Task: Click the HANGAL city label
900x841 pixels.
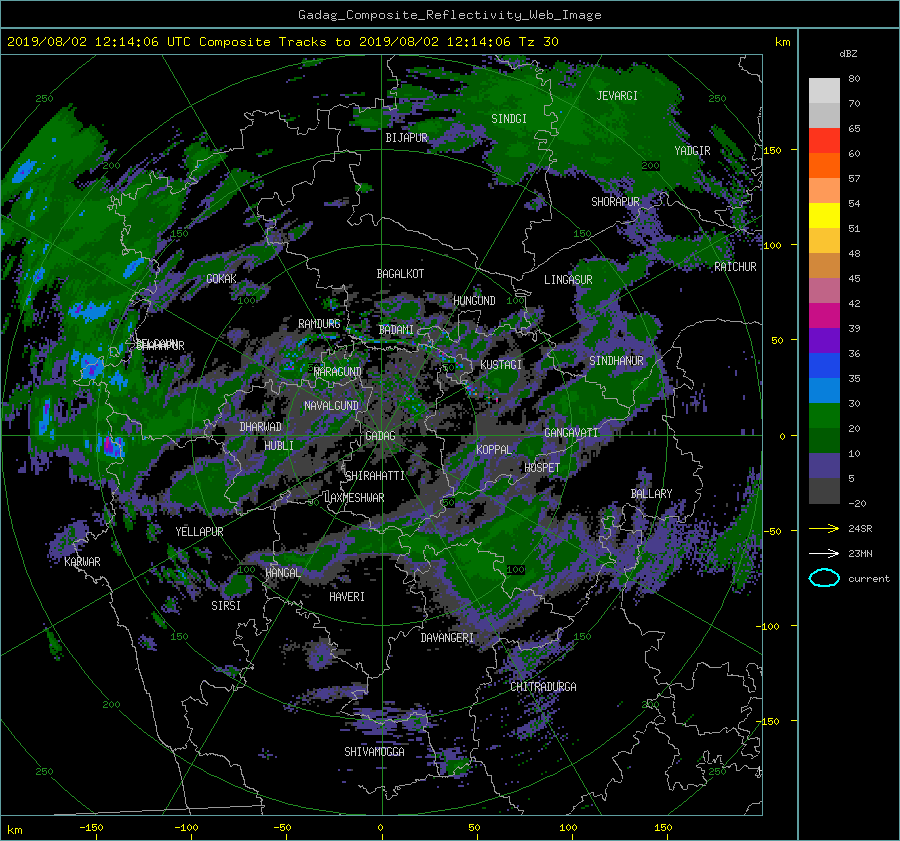Action: click(282, 573)
